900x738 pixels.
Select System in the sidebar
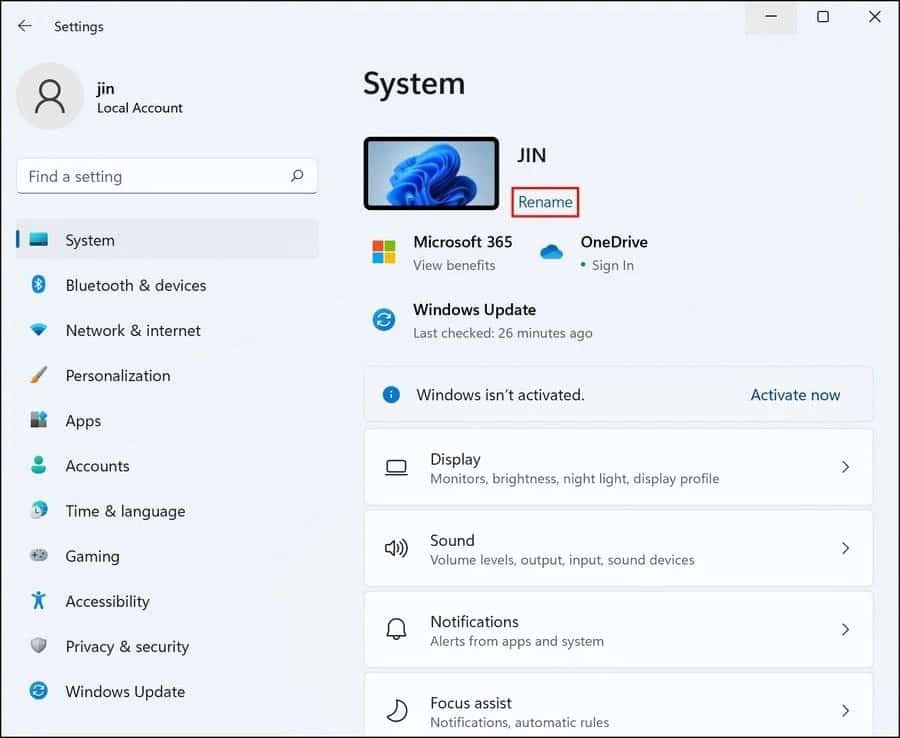tap(90, 240)
